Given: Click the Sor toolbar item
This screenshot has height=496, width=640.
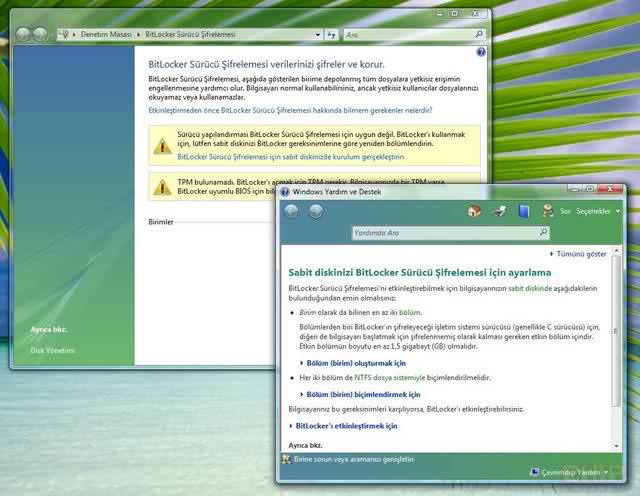Looking at the screenshot, I should (565, 211).
